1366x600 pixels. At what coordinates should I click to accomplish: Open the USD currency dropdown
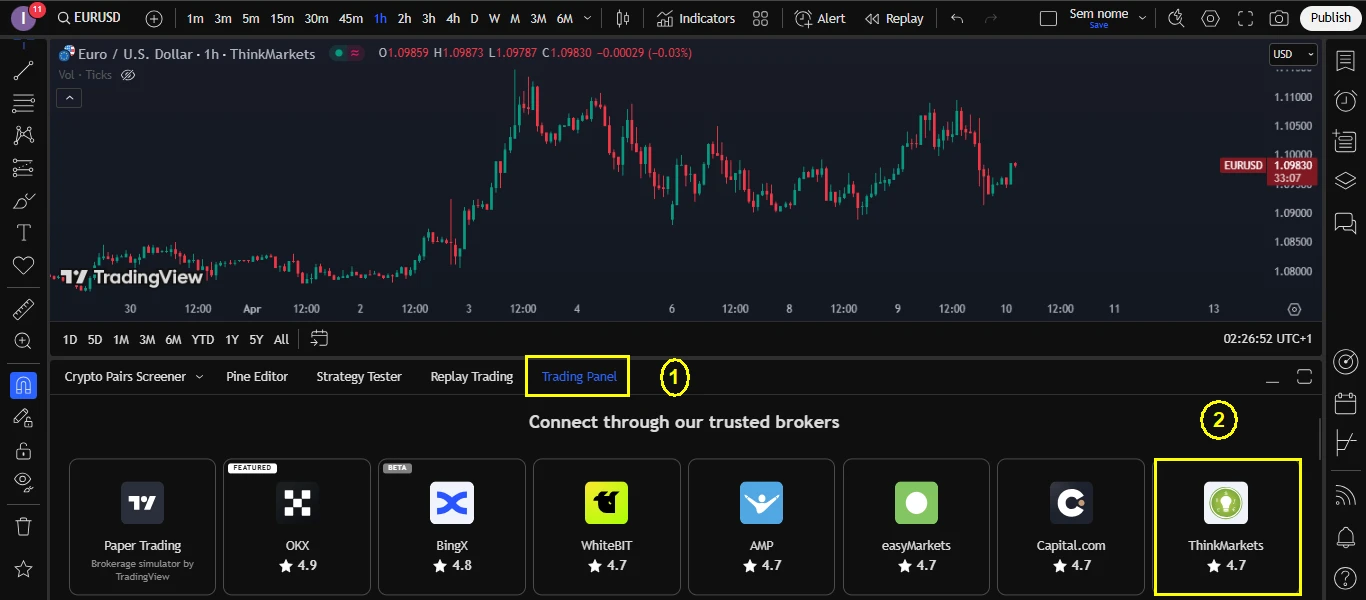click(x=1292, y=54)
